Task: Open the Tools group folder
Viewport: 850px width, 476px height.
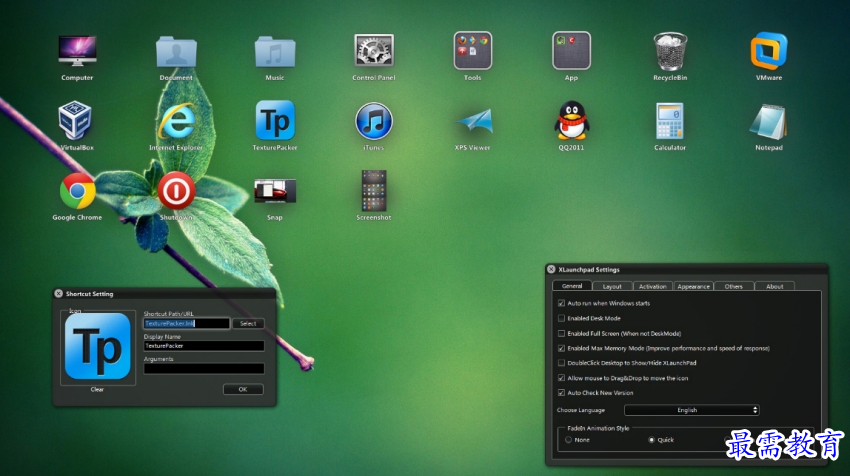Action: pos(473,51)
